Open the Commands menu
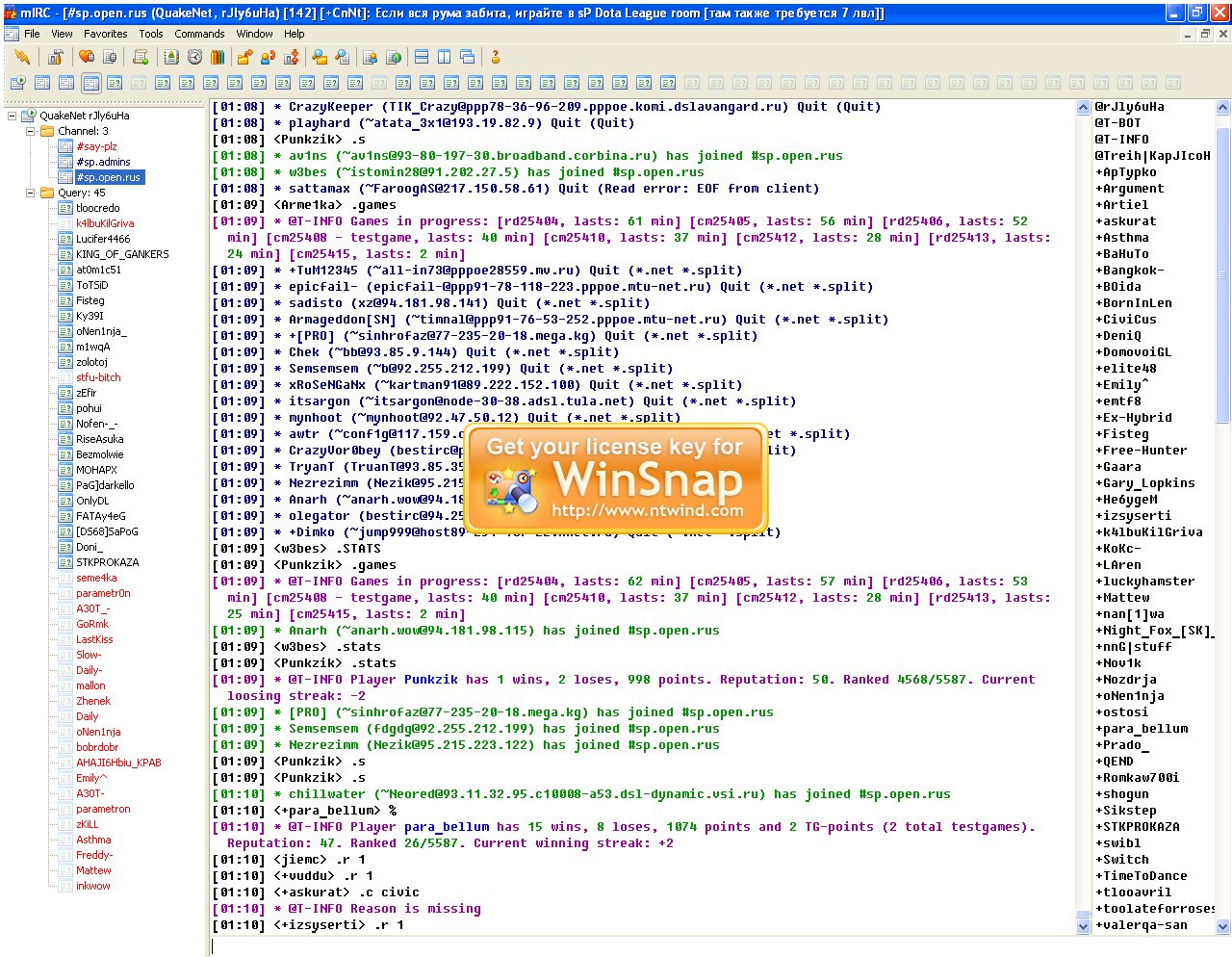1232x957 pixels. click(x=199, y=34)
